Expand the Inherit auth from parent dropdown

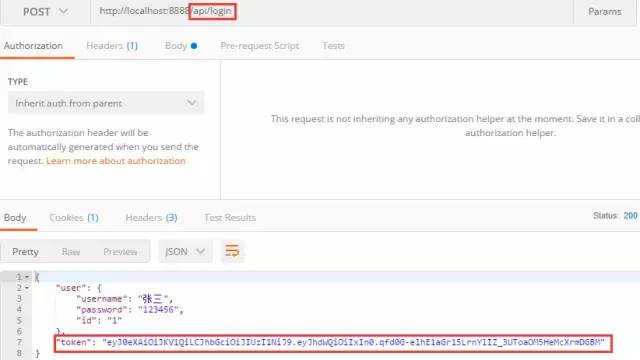pos(106,103)
